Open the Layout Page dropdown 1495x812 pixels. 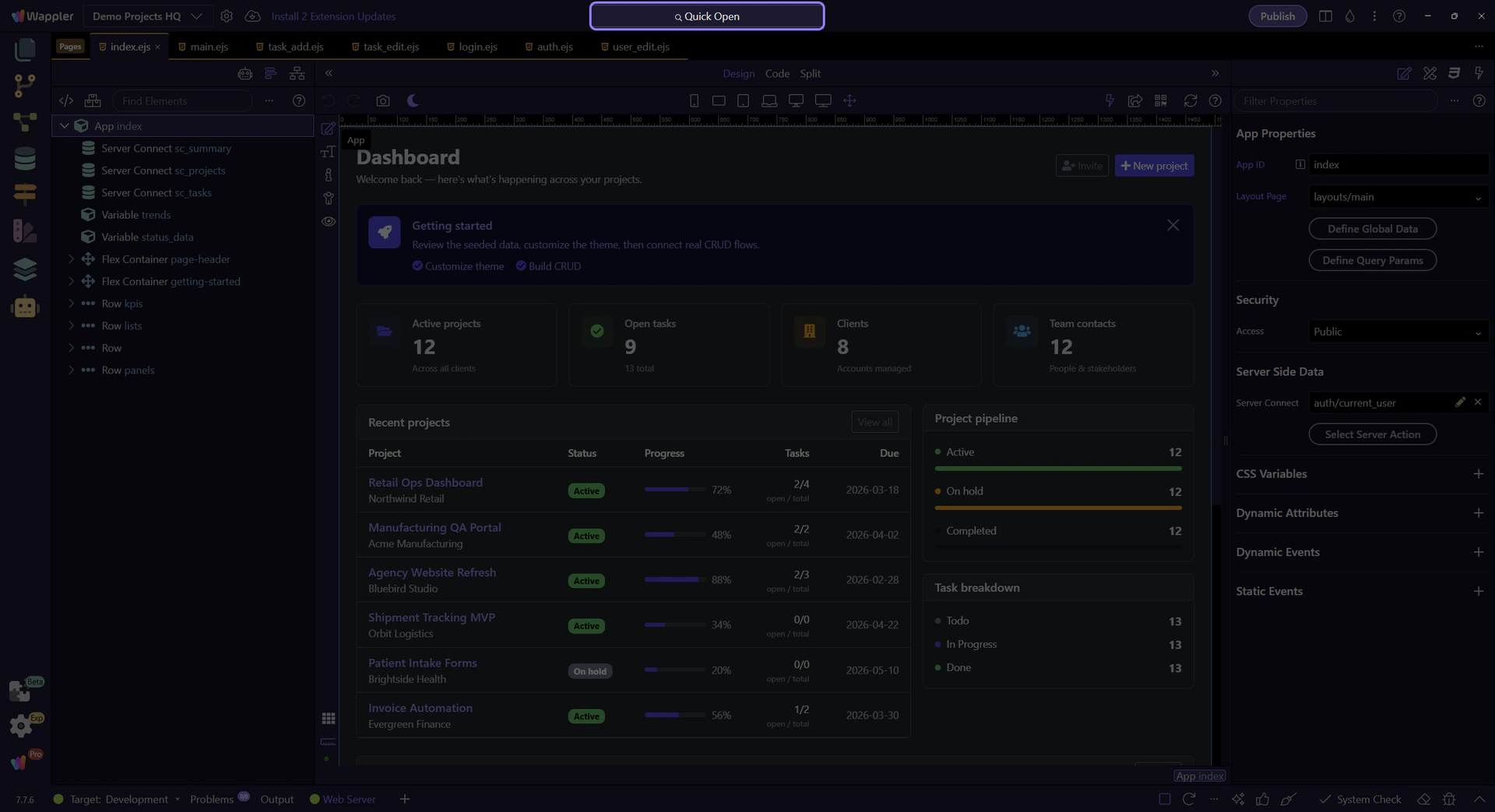pyautogui.click(x=1397, y=197)
